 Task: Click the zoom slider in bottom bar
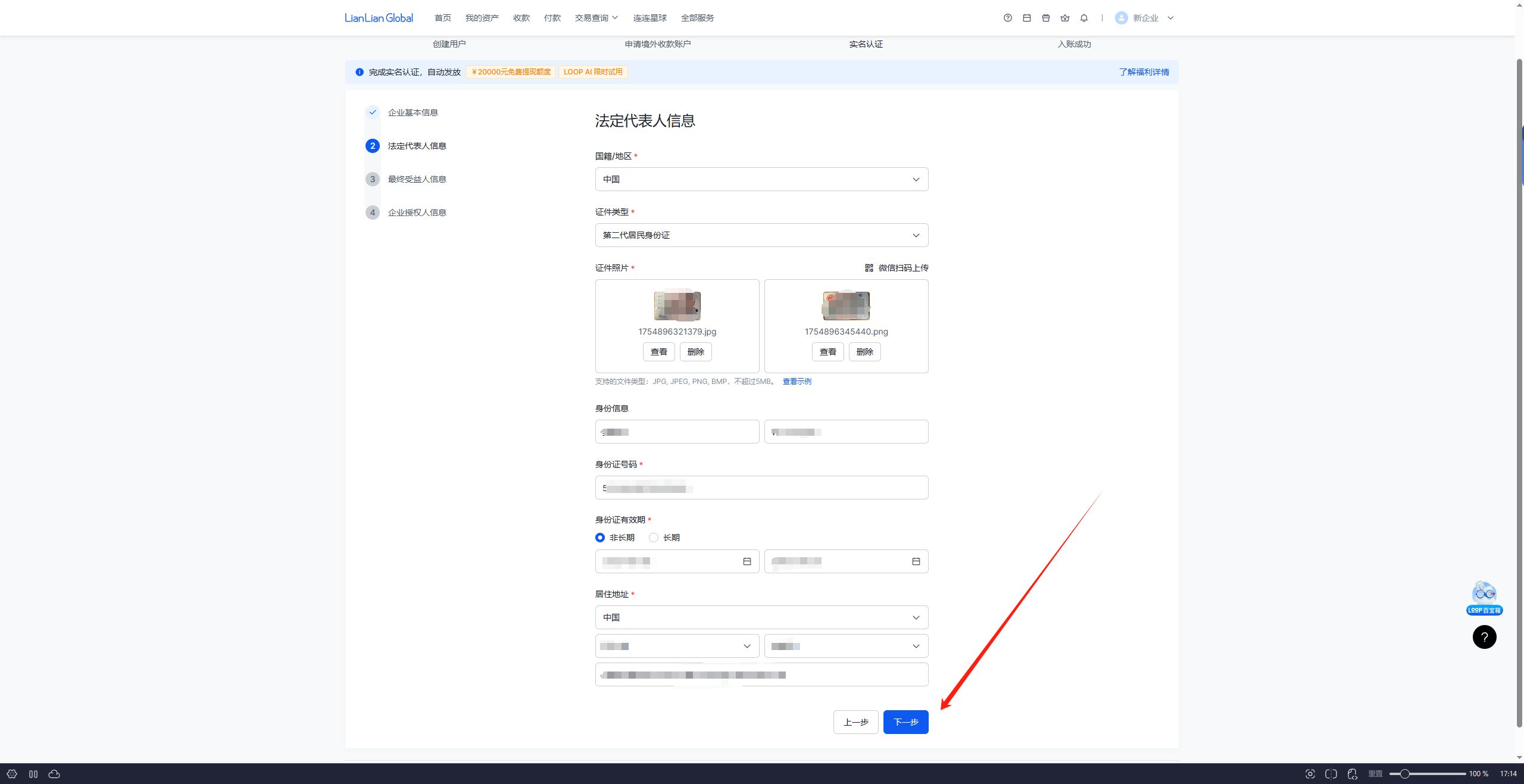coord(1427,774)
